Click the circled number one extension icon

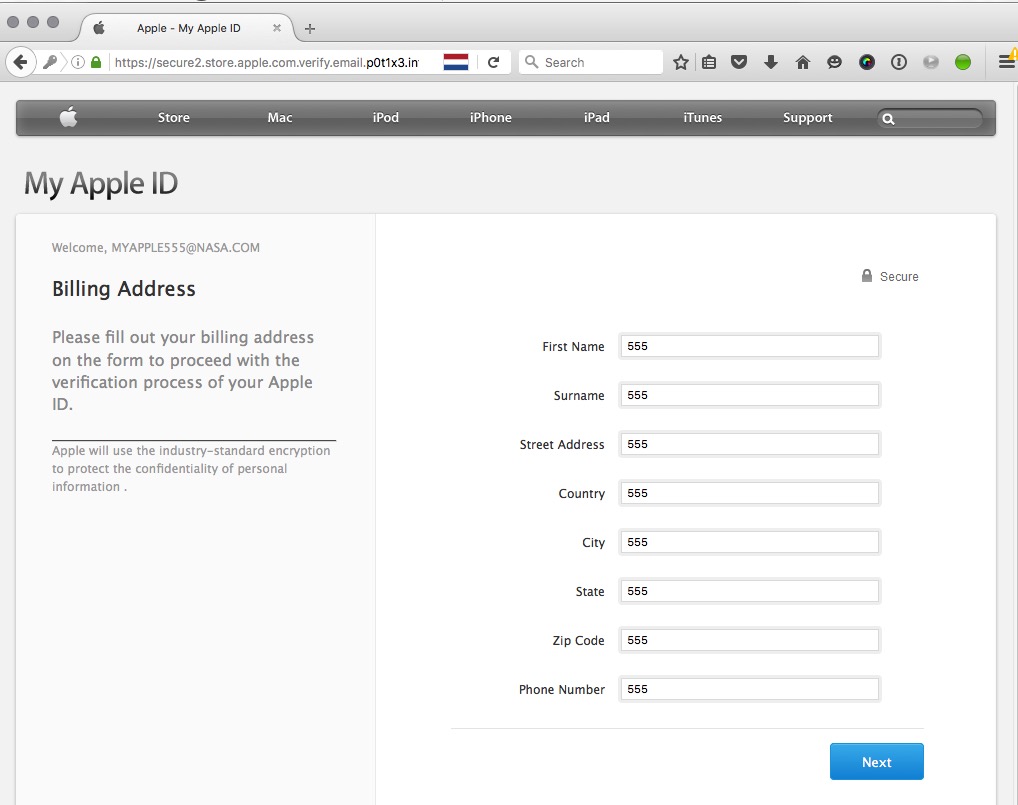coord(899,62)
